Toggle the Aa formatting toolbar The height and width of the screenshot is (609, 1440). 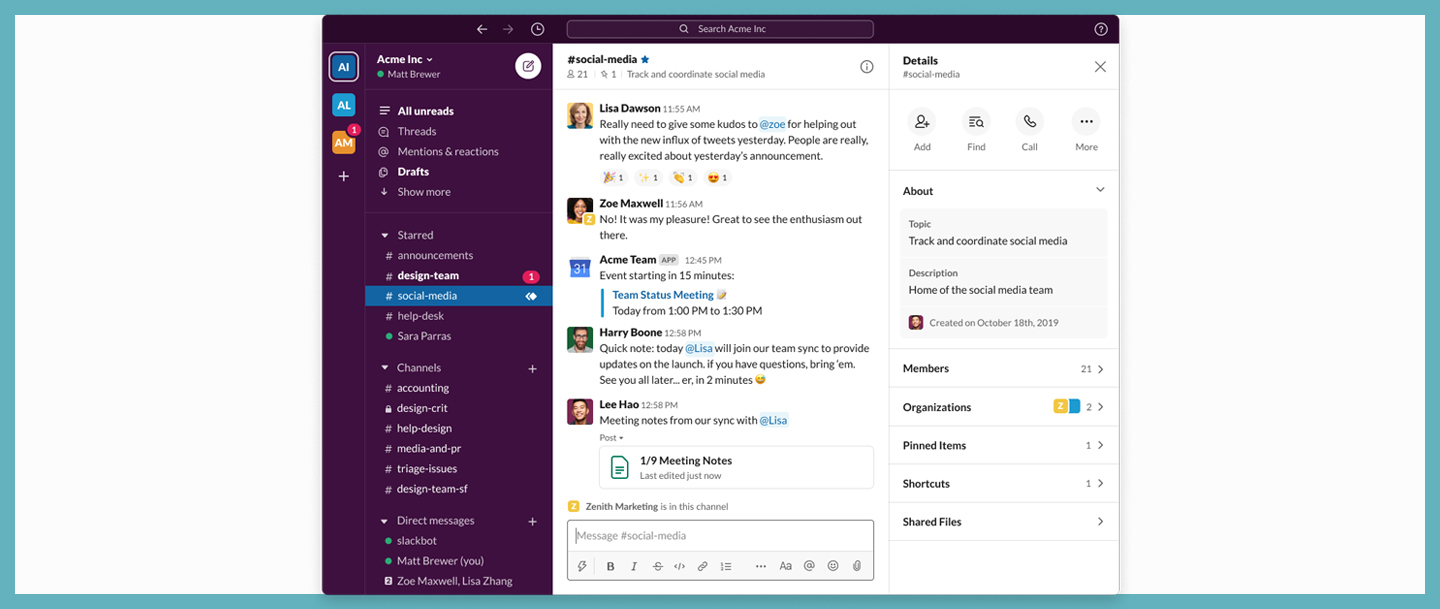pos(786,566)
